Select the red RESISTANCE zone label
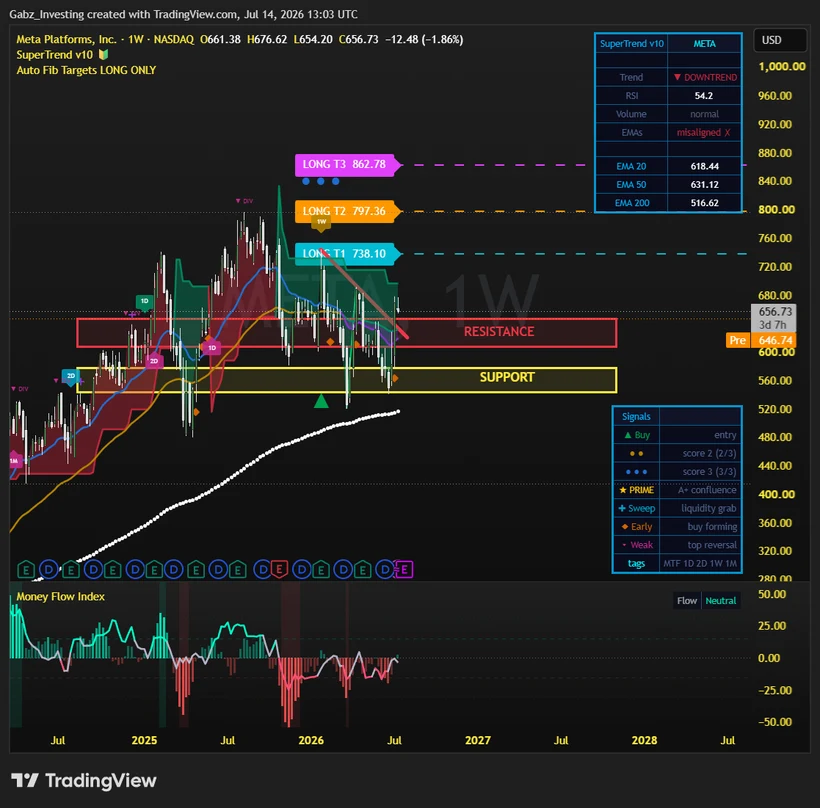Viewport: 820px width, 808px height. (499, 332)
